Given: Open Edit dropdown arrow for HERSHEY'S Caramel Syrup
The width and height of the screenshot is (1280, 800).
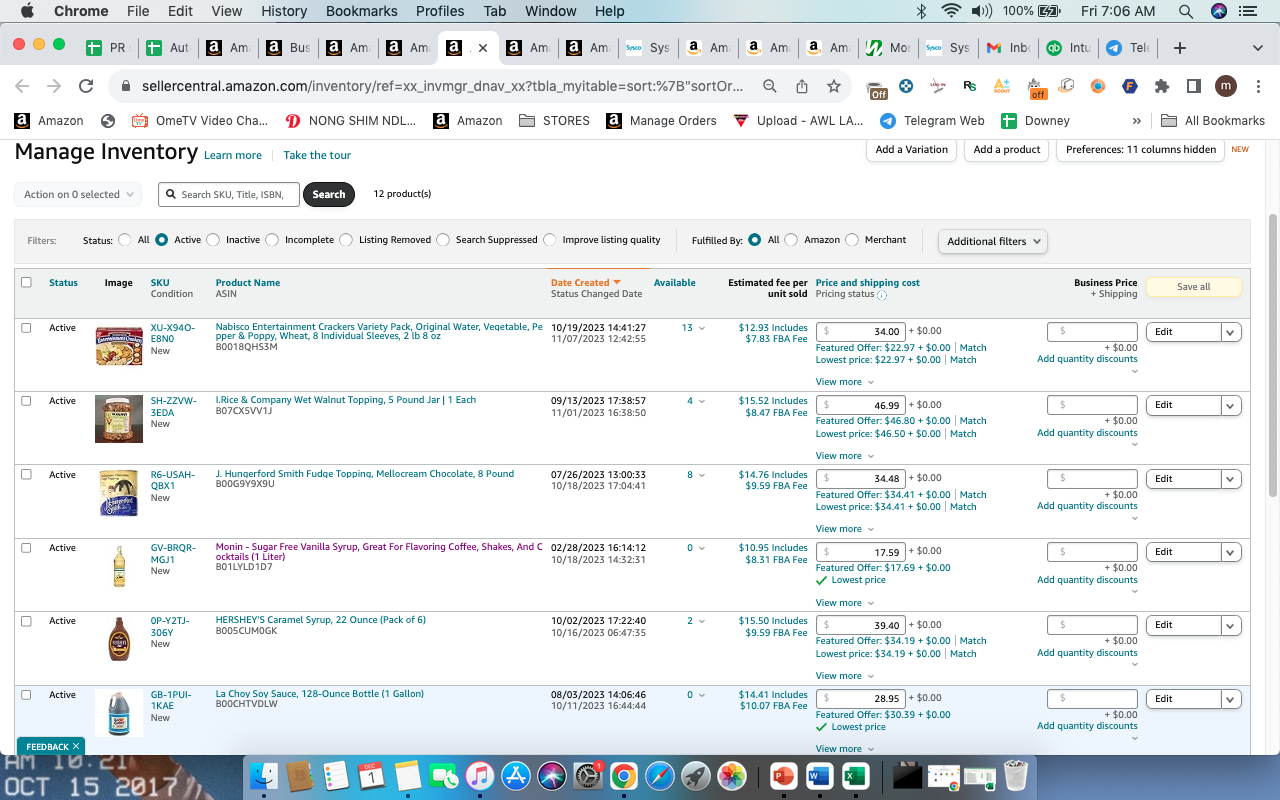Looking at the screenshot, I should pos(1231,625).
